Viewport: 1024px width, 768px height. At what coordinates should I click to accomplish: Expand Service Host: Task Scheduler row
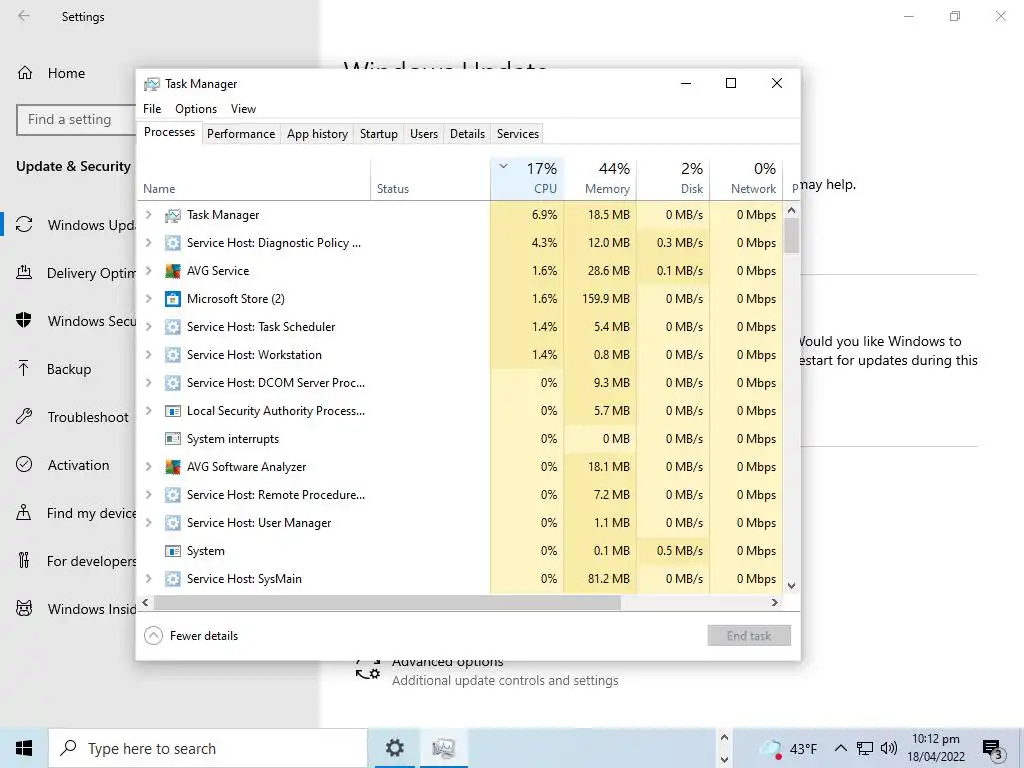[149, 327]
